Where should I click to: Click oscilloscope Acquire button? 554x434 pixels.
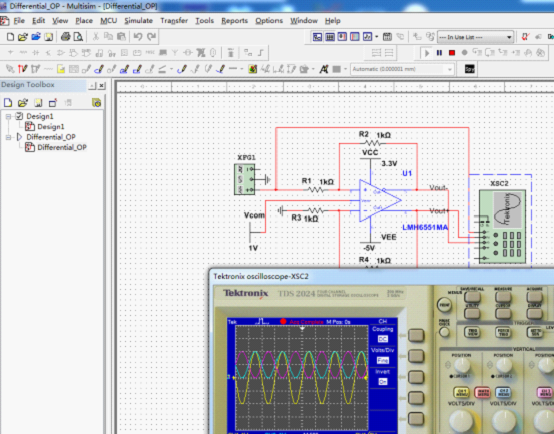pos(534,297)
